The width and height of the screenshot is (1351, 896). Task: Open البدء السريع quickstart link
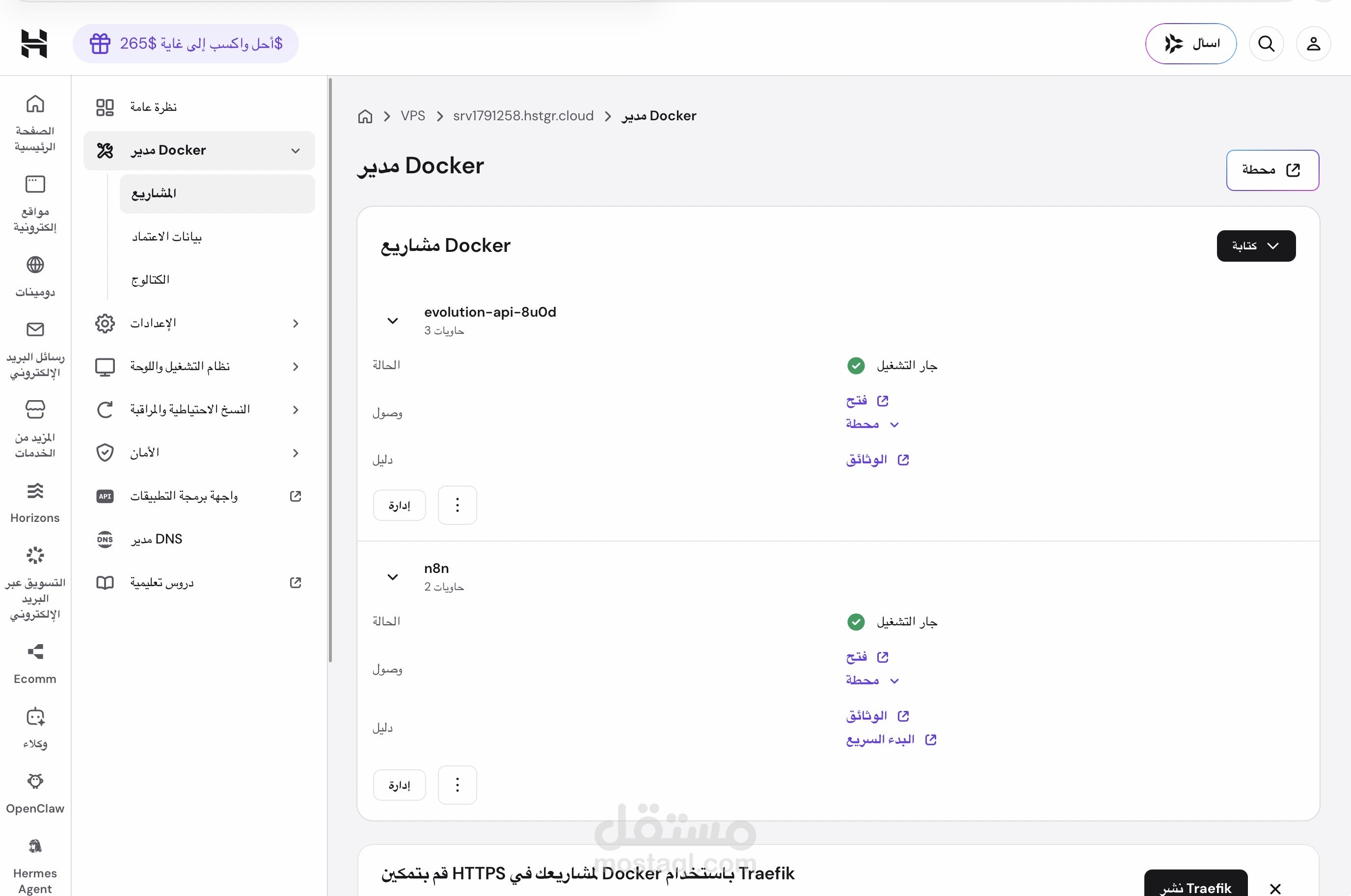pyautogui.click(x=891, y=739)
